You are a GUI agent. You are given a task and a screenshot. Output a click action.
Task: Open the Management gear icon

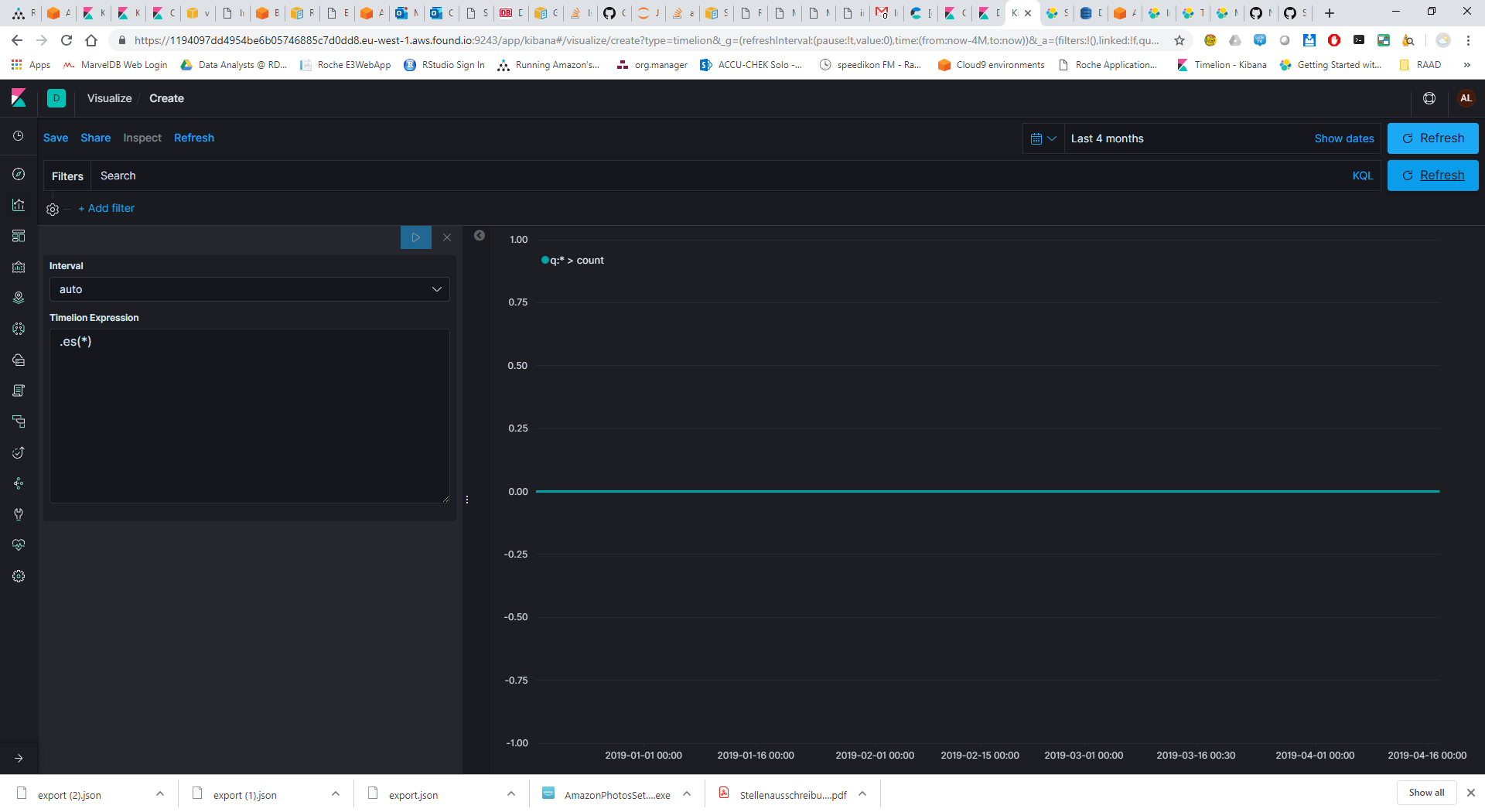pyautogui.click(x=18, y=576)
